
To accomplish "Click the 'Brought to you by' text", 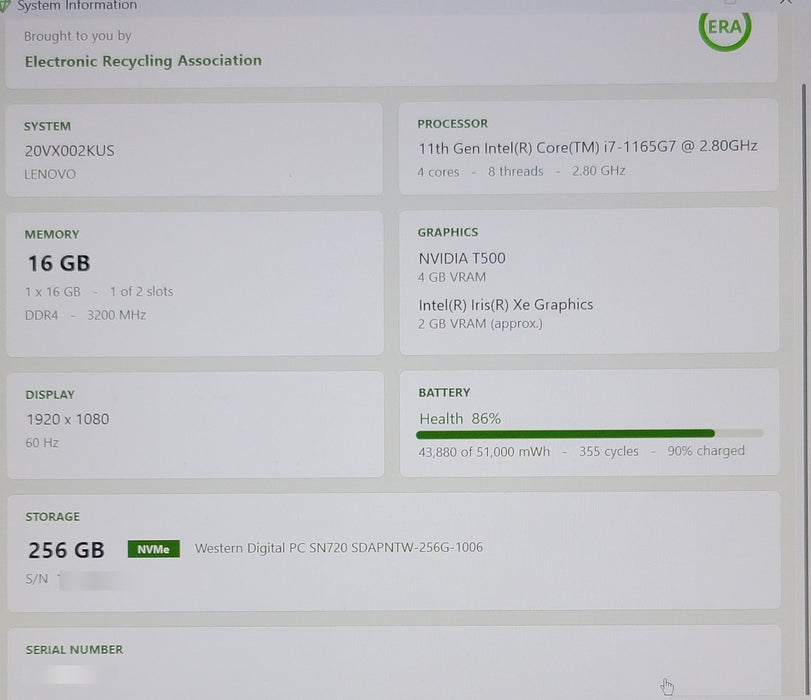I will [x=78, y=36].
